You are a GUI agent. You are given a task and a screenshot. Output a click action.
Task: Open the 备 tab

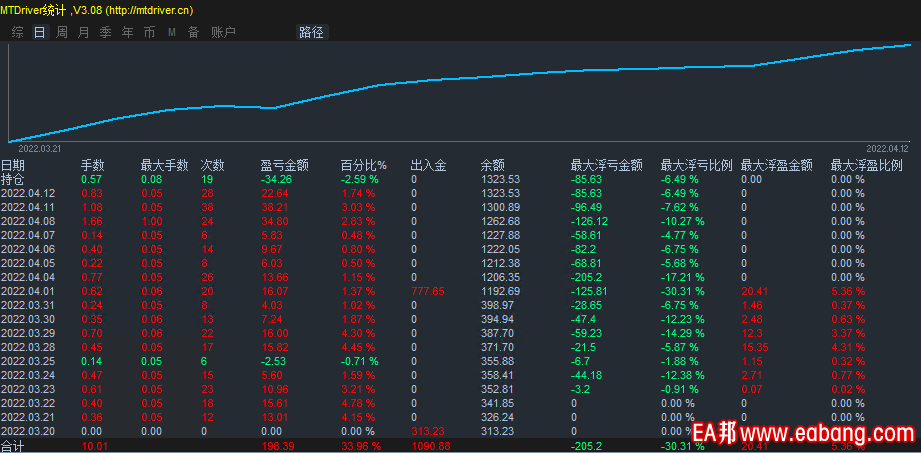tap(192, 32)
